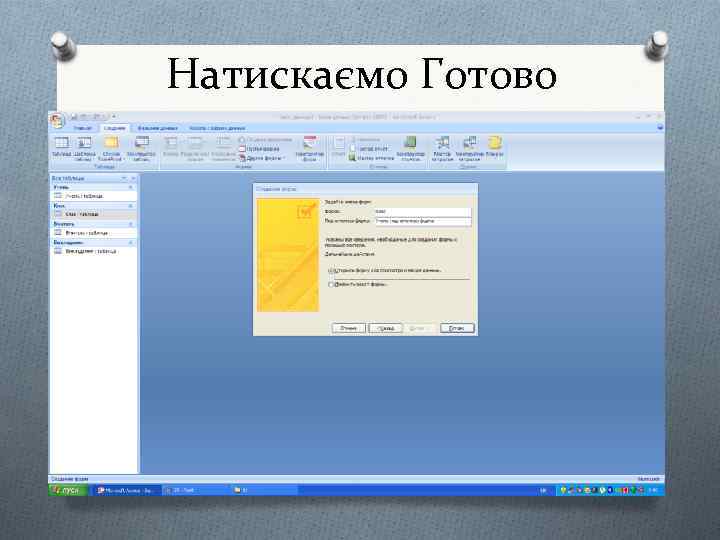Viewport: 720px width, 540px height.
Task: Collapse the Викладання group chevron
Action: (131, 242)
